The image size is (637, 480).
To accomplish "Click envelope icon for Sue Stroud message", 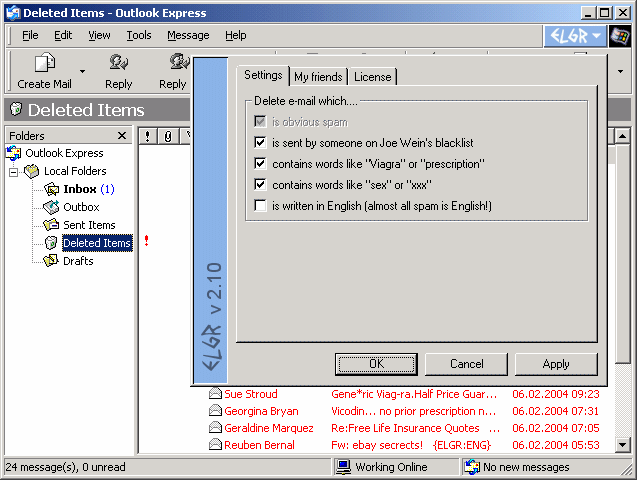I will (x=215, y=394).
